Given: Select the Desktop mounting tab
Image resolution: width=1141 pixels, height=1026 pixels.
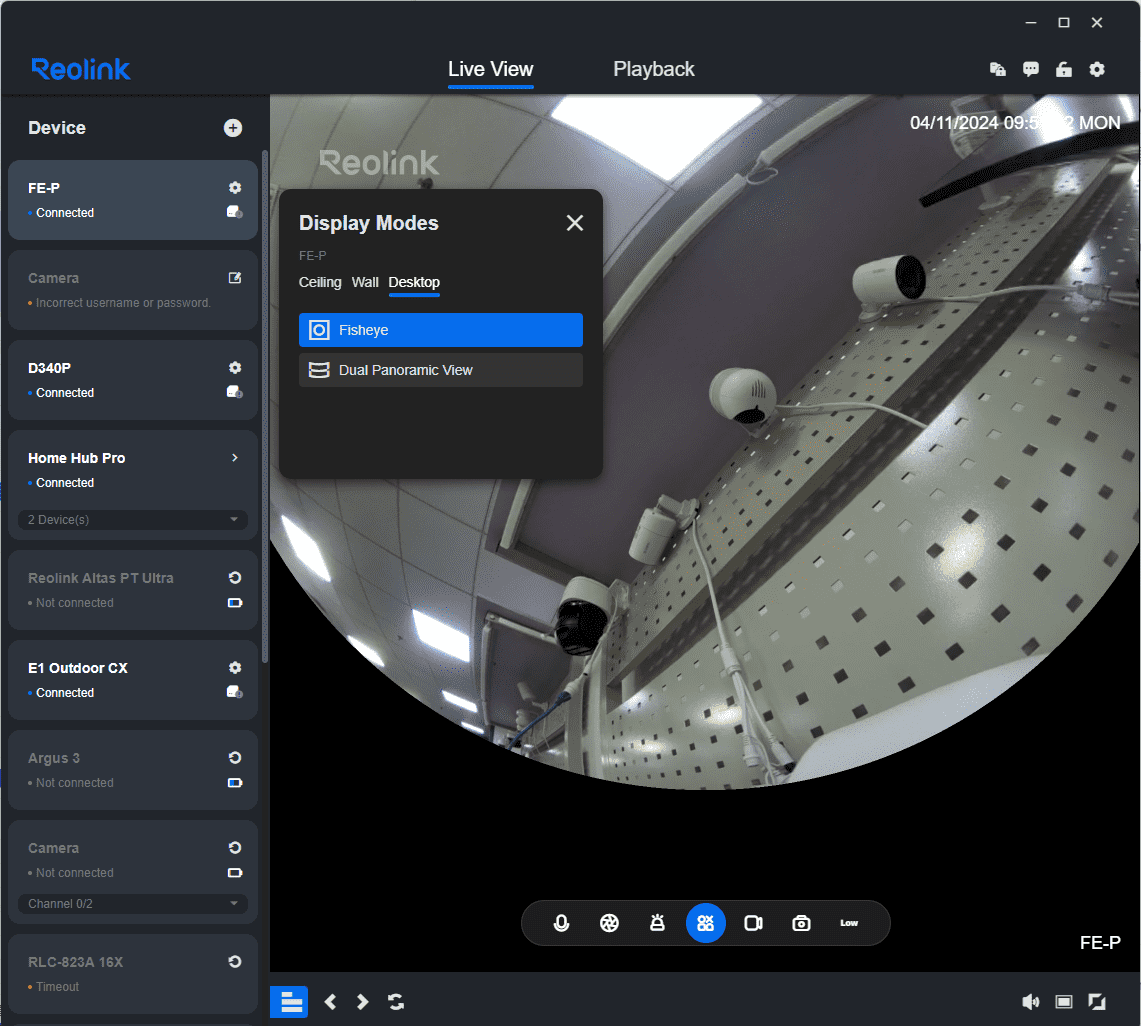Looking at the screenshot, I should coord(414,282).
